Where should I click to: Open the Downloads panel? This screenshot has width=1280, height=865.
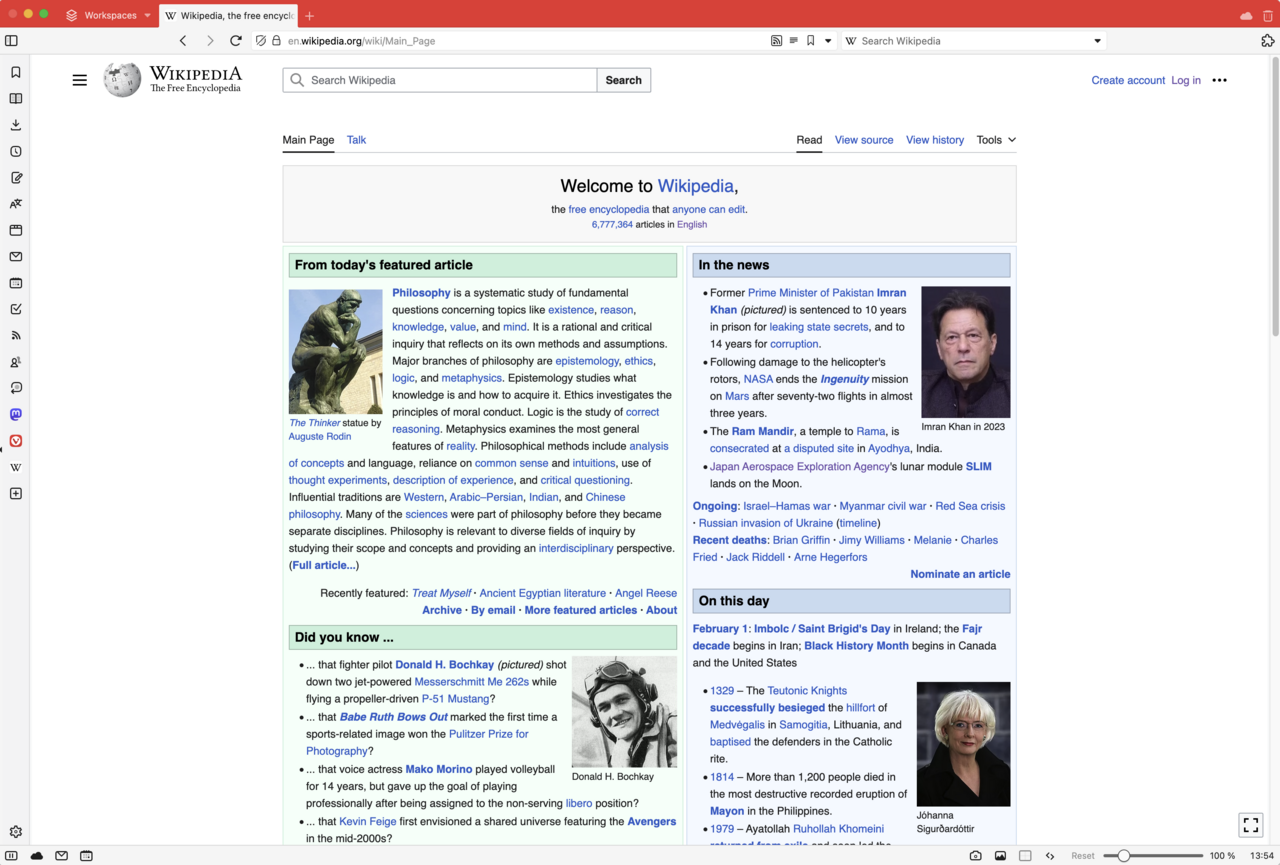15,125
